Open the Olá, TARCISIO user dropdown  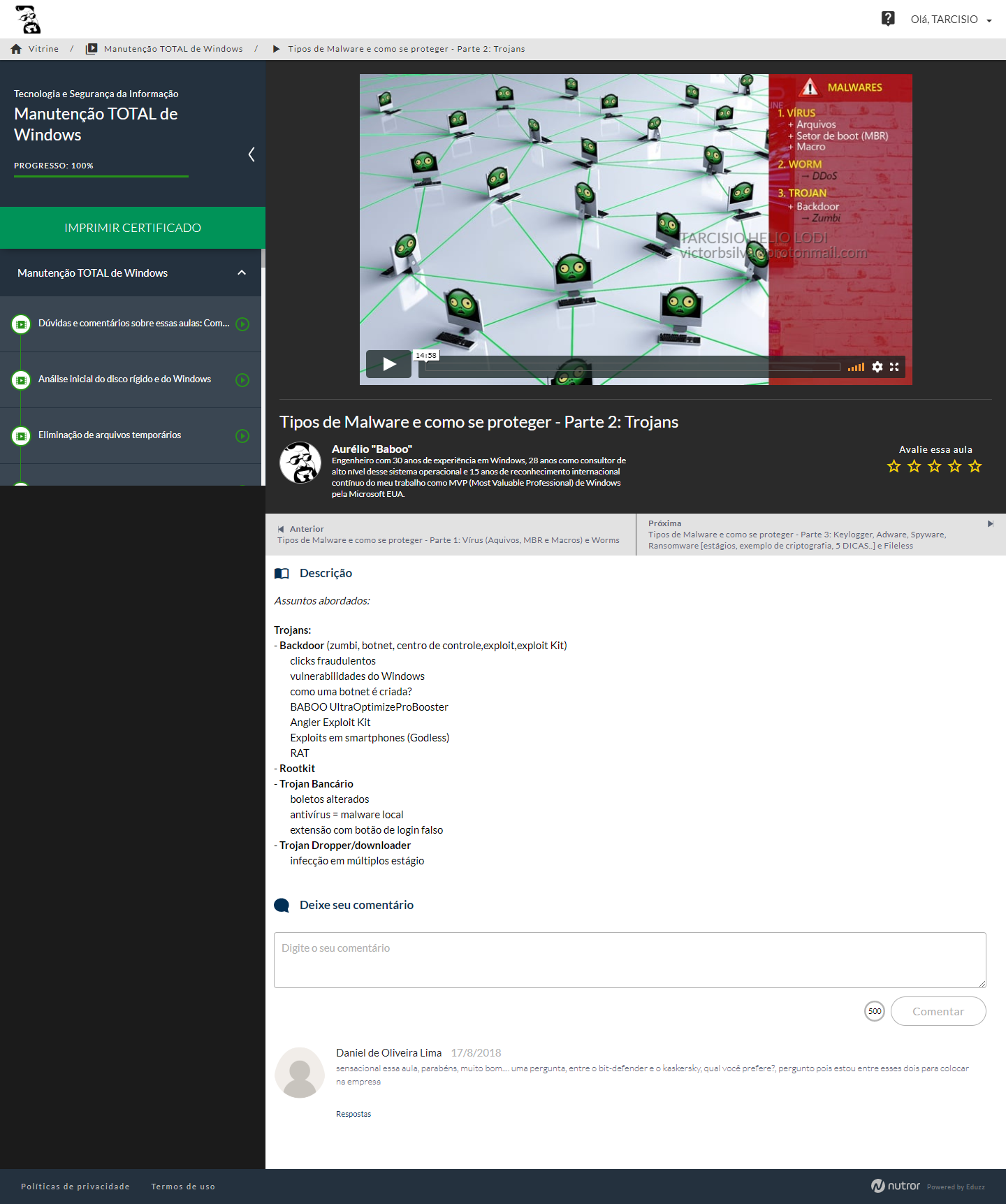click(951, 20)
